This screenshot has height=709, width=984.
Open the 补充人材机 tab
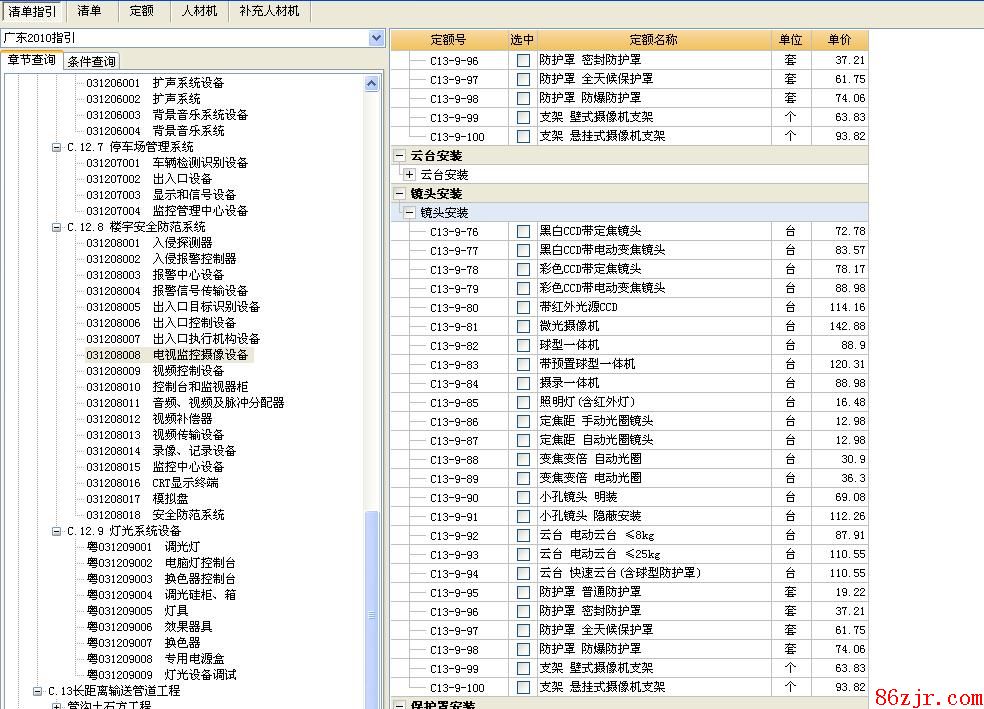pyautogui.click(x=269, y=11)
